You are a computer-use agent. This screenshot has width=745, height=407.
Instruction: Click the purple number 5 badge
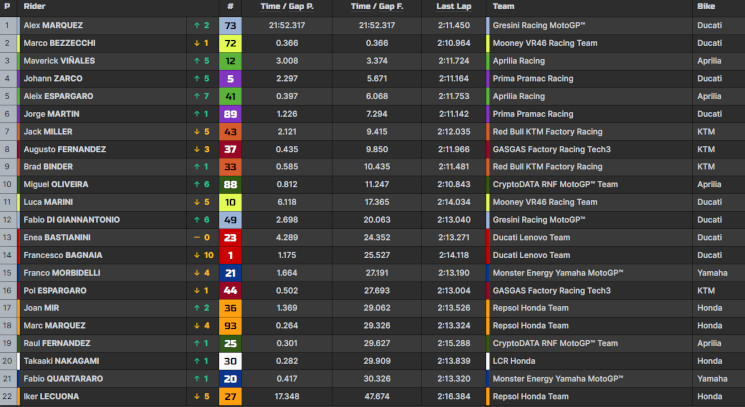[x=230, y=78]
